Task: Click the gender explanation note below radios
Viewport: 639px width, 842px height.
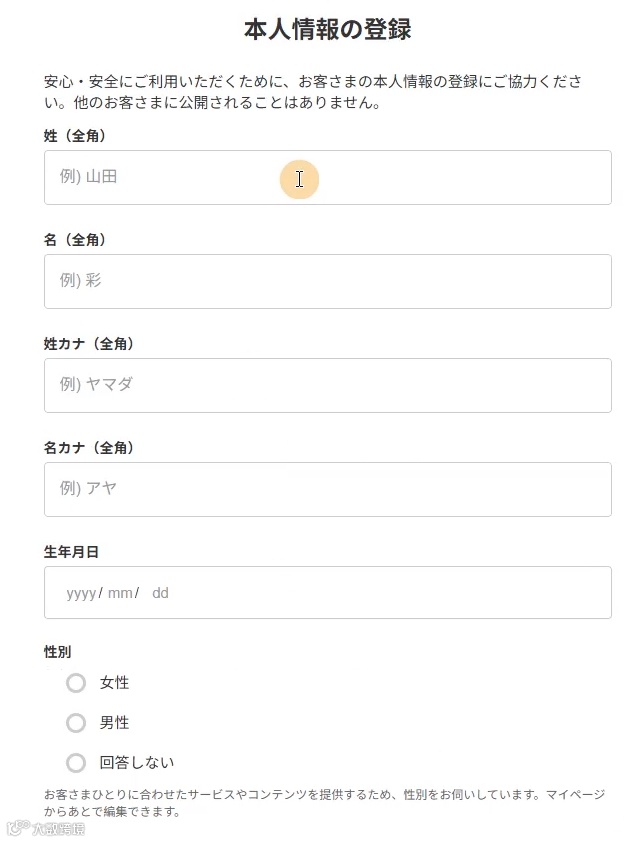Action: click(x=323, y=803)
